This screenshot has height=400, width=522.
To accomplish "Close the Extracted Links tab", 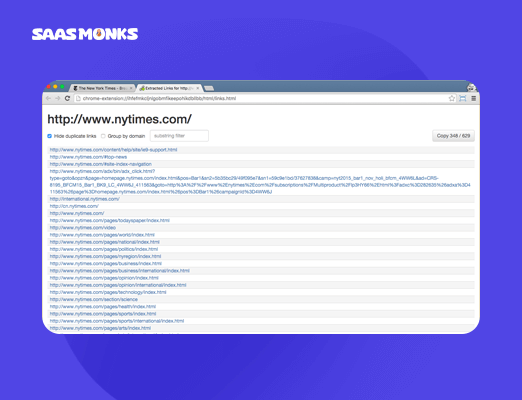I will pyautogui.click(x=198, y=88).
